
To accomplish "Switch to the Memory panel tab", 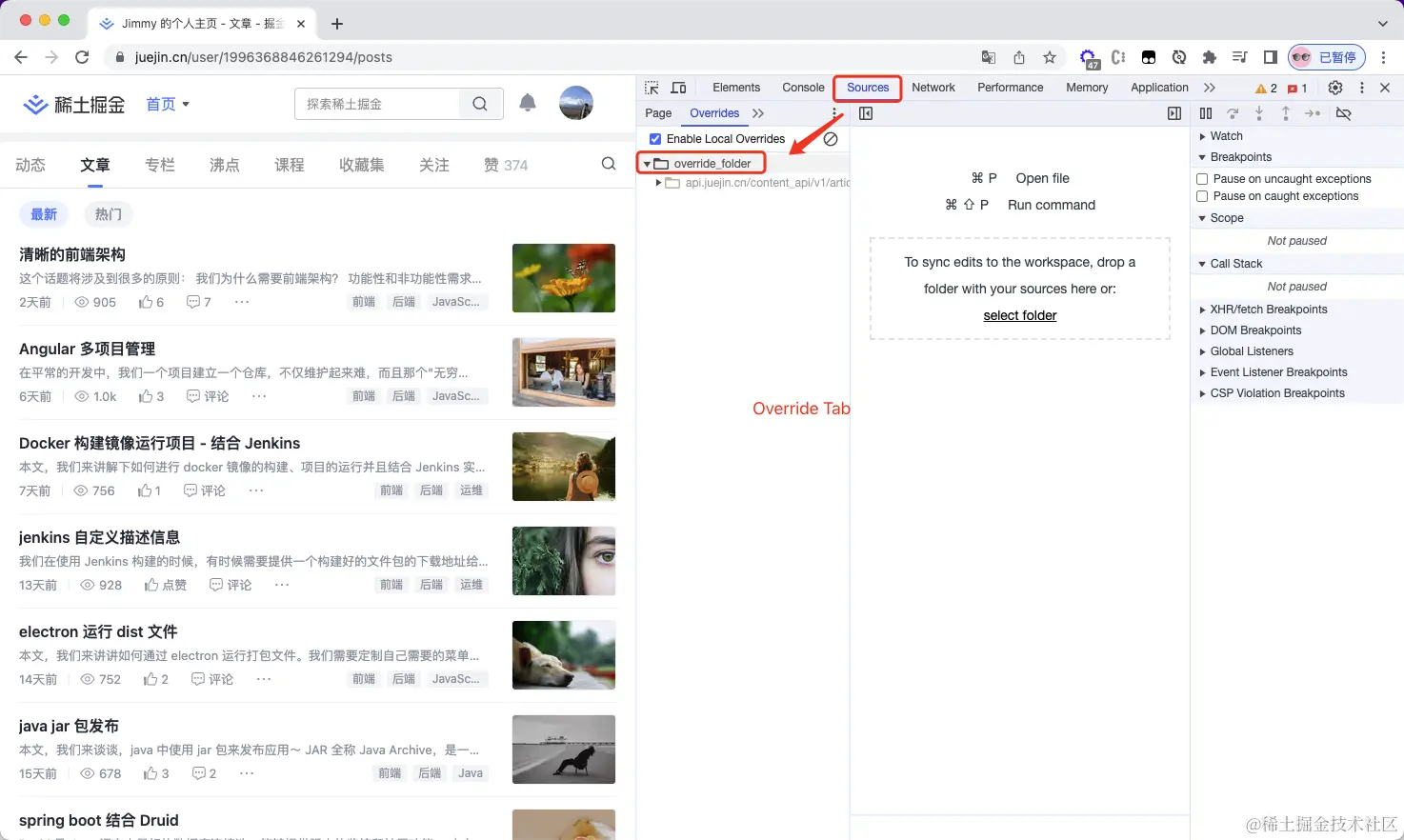I will pos(1087,88).
